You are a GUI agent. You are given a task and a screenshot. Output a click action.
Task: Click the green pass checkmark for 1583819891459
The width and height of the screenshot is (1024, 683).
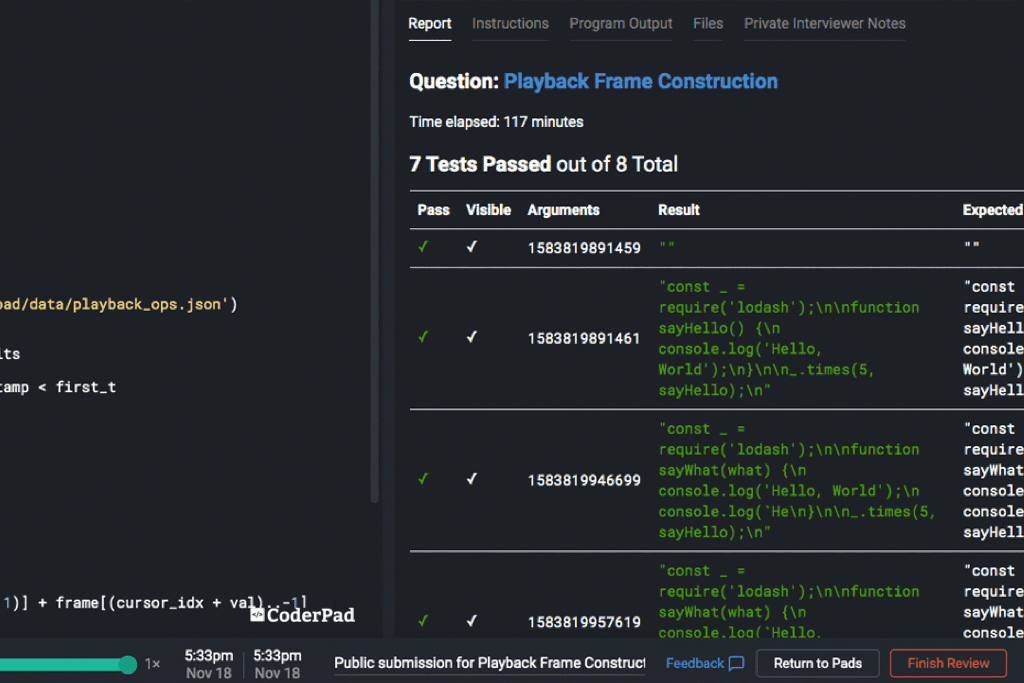pos(423,247)
